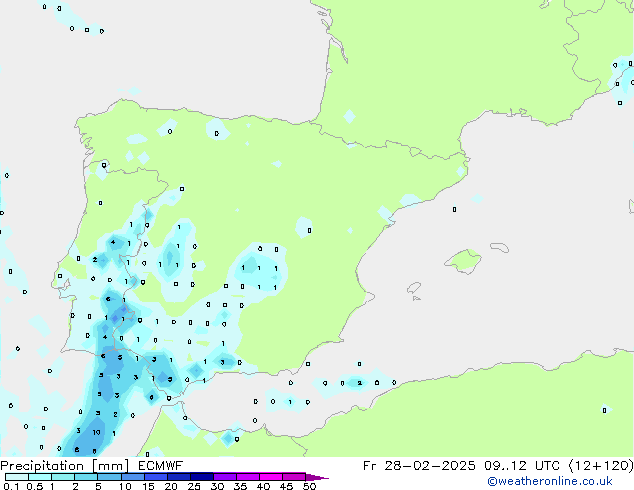This screenshot has width=634, height=490.
Task: Select legend color segment between 20 and 25
Action: tap(178, 477)
